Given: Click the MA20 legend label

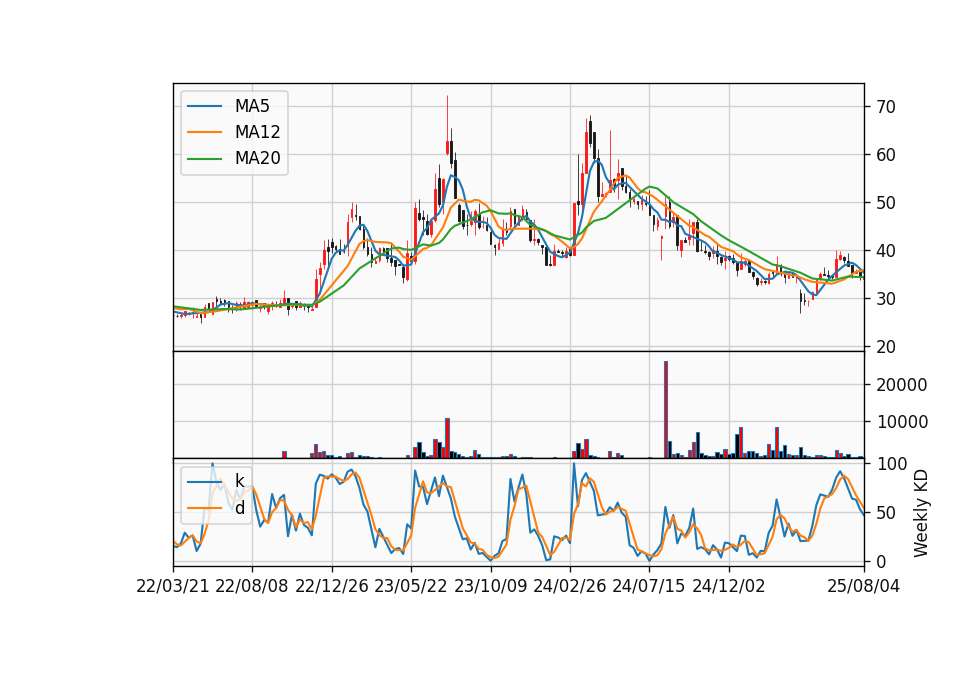Looking at the screenshot, I should 257,158.
